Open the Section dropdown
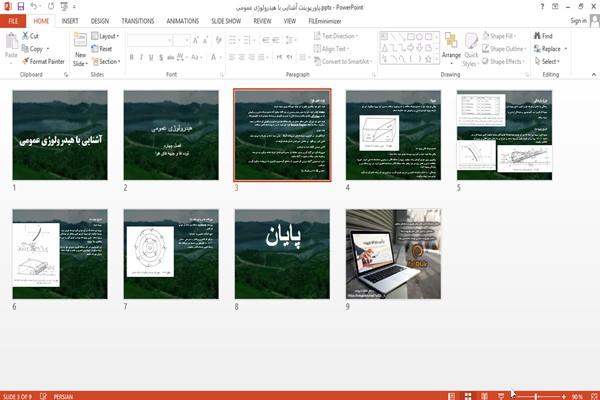Screen dimensions: 600x400 106,61
